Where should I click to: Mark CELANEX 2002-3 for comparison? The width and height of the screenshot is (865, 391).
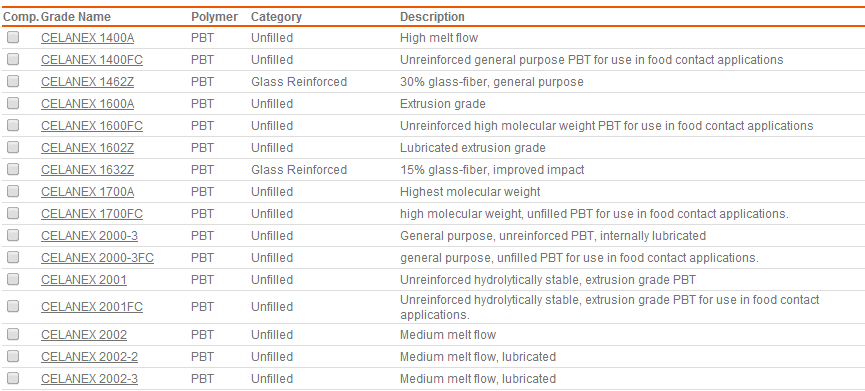(13, 379)
